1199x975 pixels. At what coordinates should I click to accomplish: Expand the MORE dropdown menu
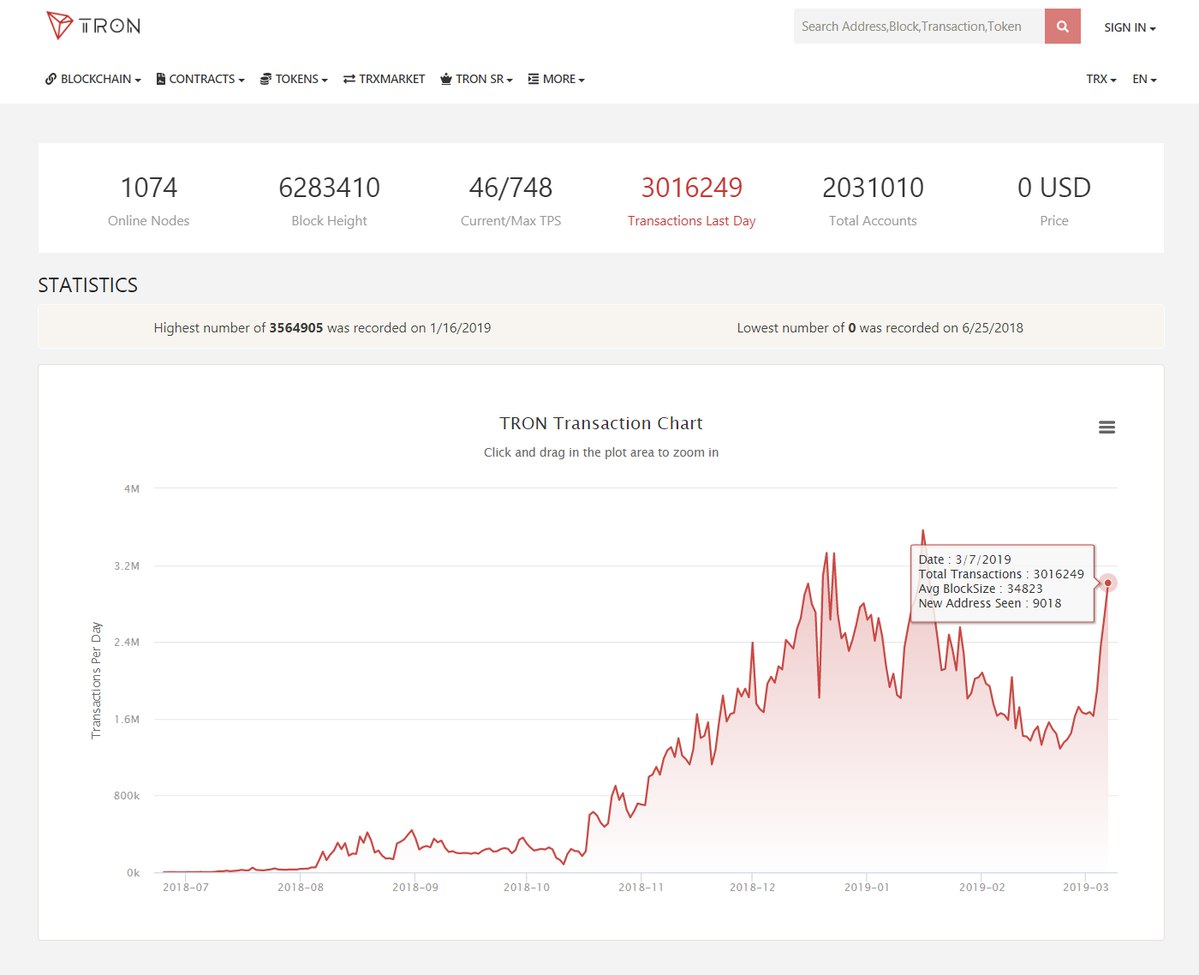(x=556, y=79)
